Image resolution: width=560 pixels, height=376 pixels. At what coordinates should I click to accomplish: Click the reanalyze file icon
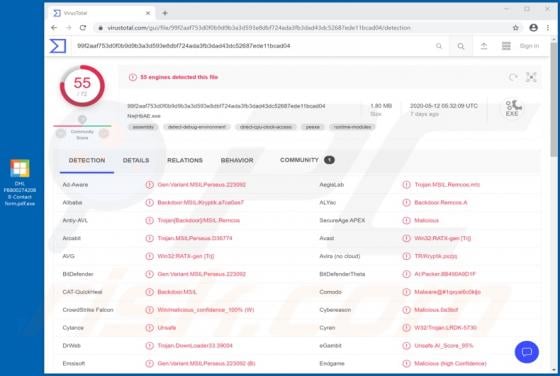coord(513,77)
